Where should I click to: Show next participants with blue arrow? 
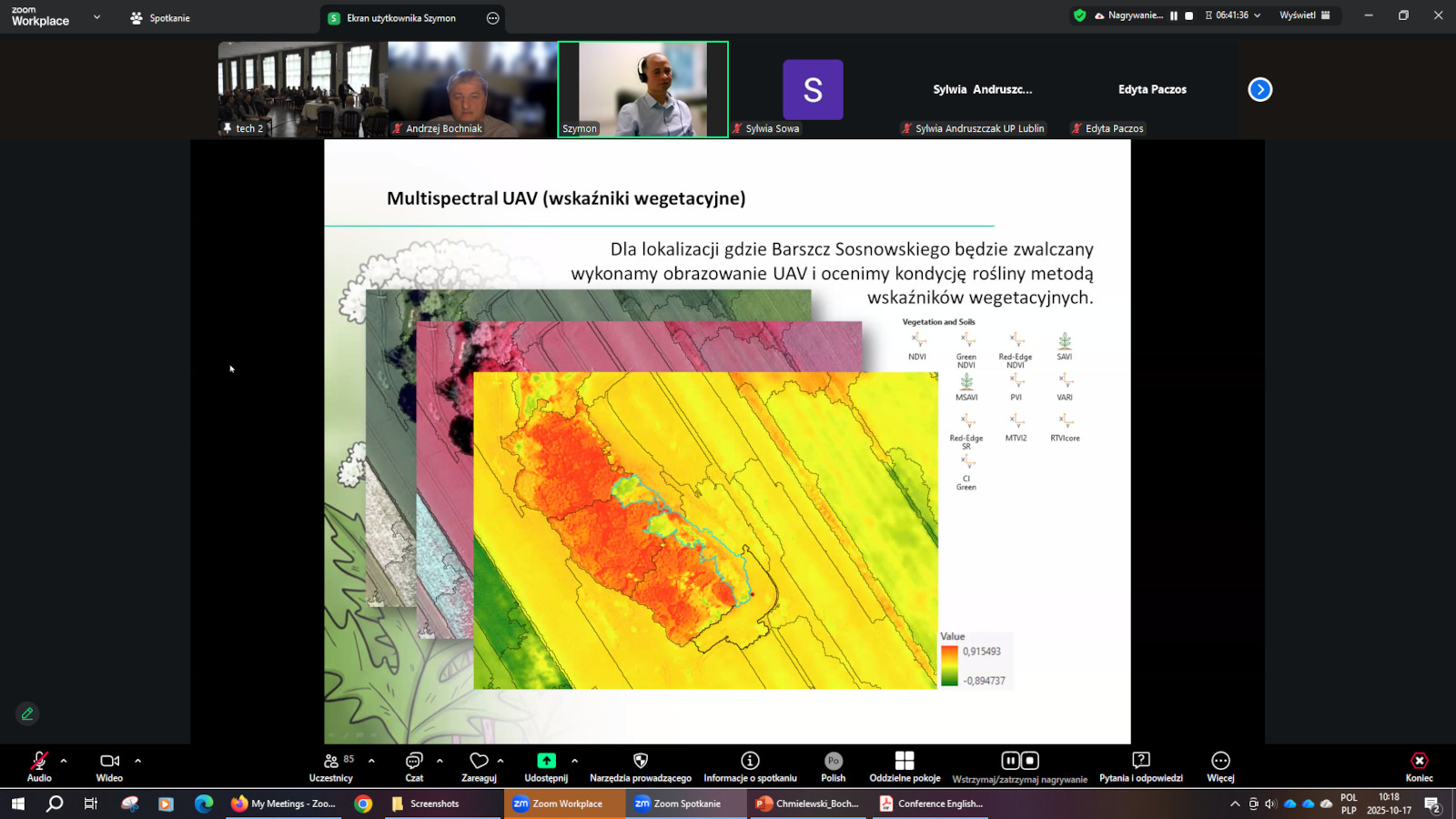coord(1259,89)
